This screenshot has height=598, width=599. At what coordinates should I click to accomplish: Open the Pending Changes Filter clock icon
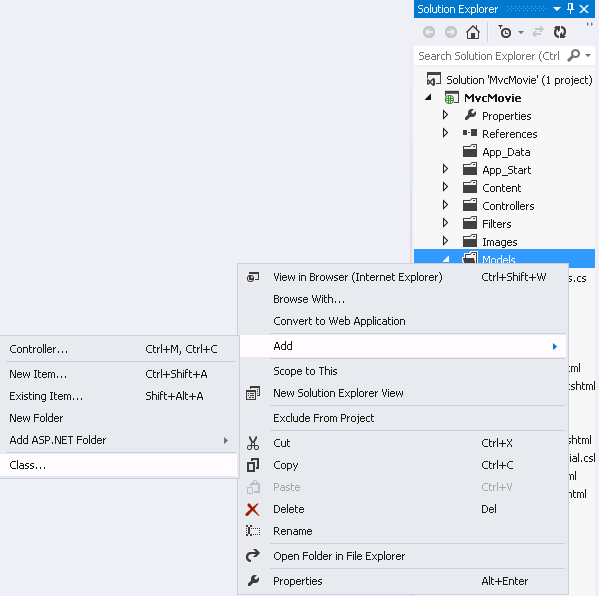[x=505, y=32]
